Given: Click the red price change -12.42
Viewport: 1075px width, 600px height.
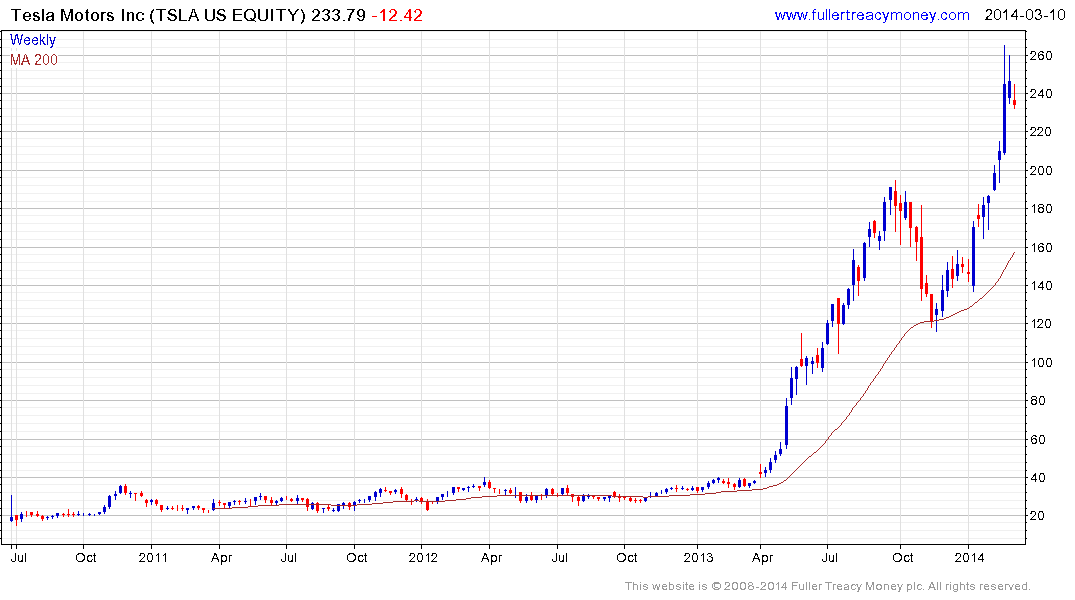Looking at the screenshot, I should (x=397, y=15).
